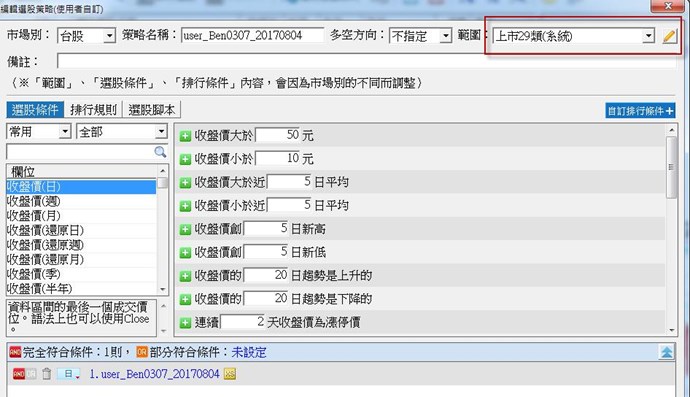The image size is (690, 397).
Task: Click the 策略名稱 input field
Action: [x=252, y=35]
